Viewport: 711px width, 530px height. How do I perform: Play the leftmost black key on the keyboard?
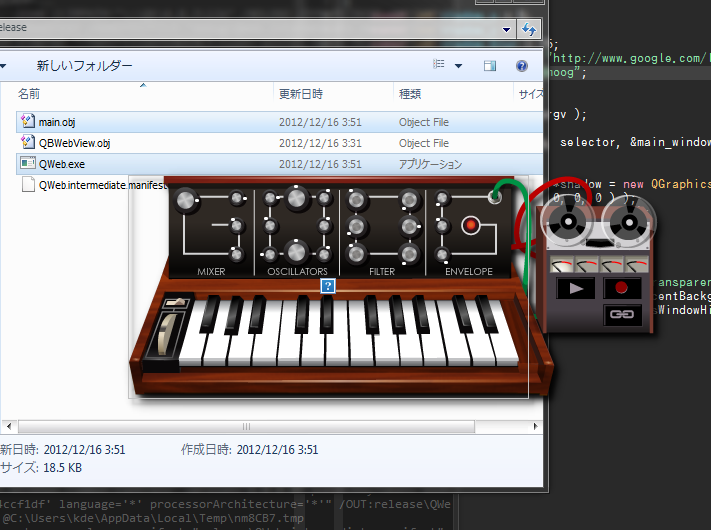(209, 315)
